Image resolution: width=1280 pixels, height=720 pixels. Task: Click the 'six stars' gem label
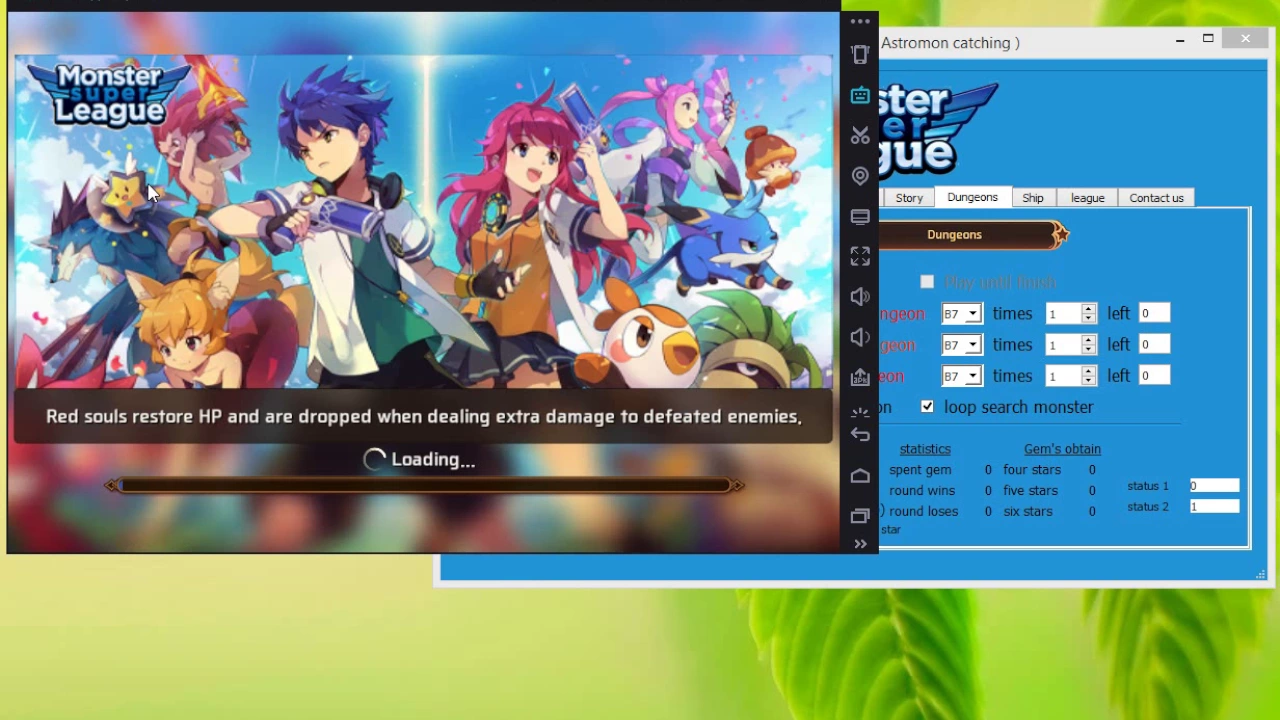[1028, 512]
